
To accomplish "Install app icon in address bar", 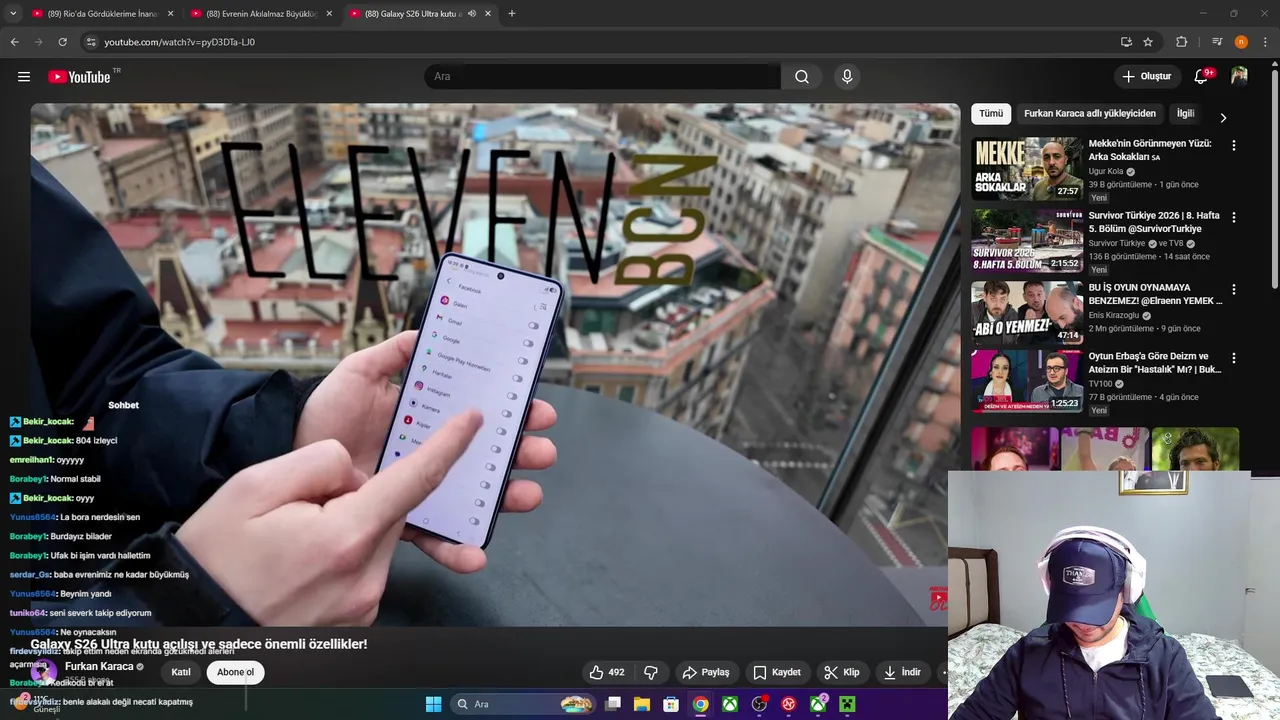I will point(1126,42).
